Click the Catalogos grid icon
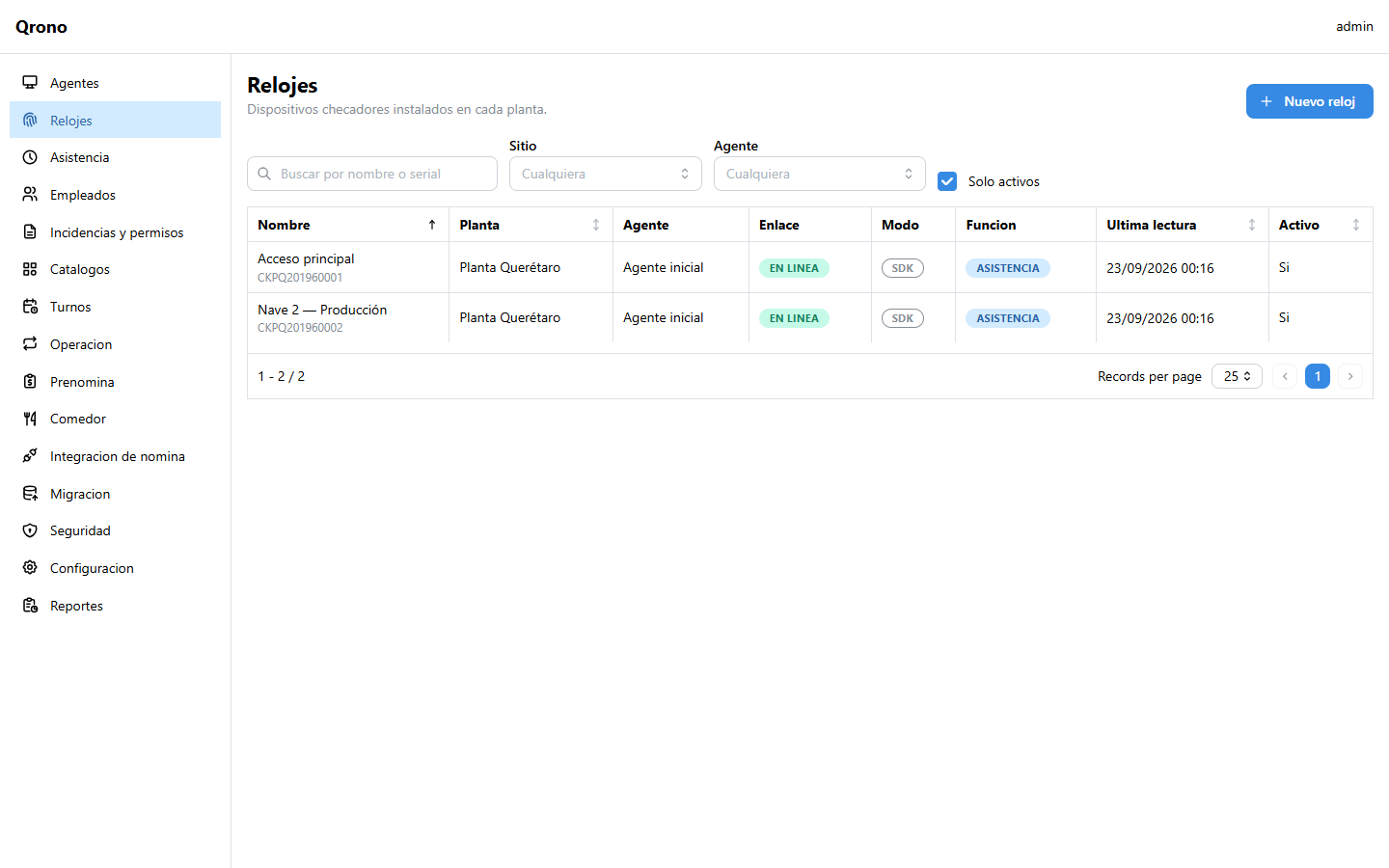 point(30,269)
